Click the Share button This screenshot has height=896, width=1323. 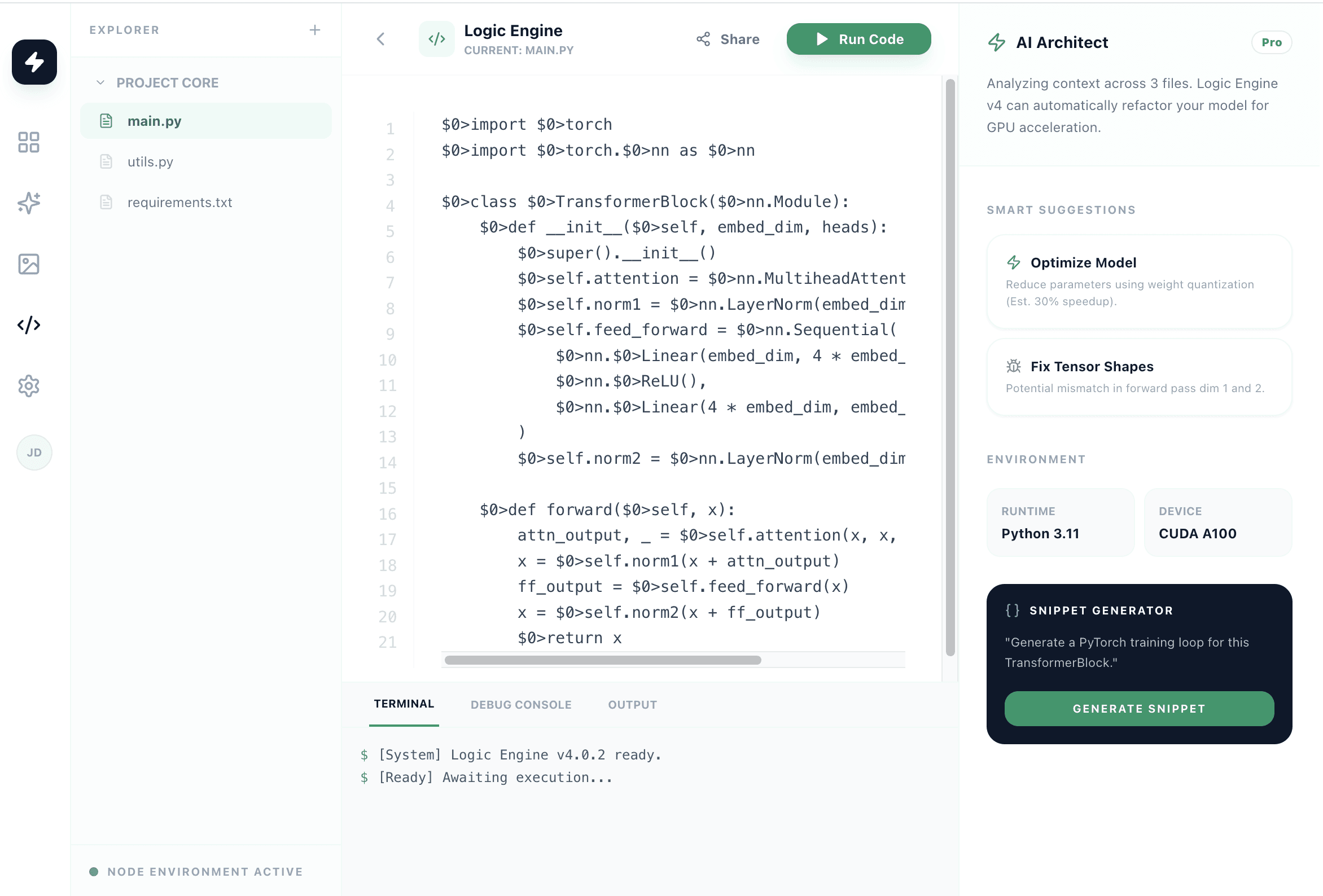click(728, 39)
